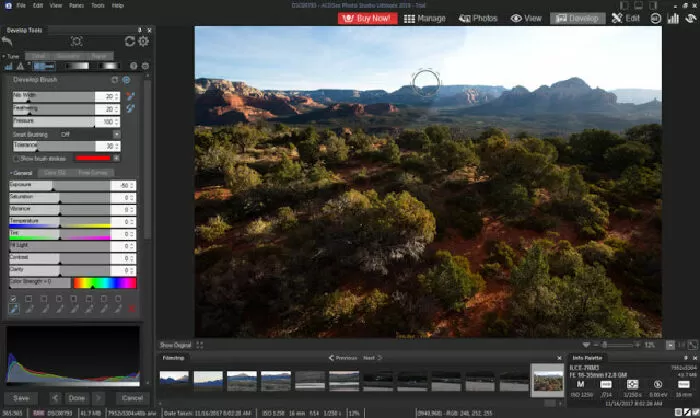Enable the sixth brush checkbox
The width and height of the screenshot is (700, 418).
click(x=89, y=298)
